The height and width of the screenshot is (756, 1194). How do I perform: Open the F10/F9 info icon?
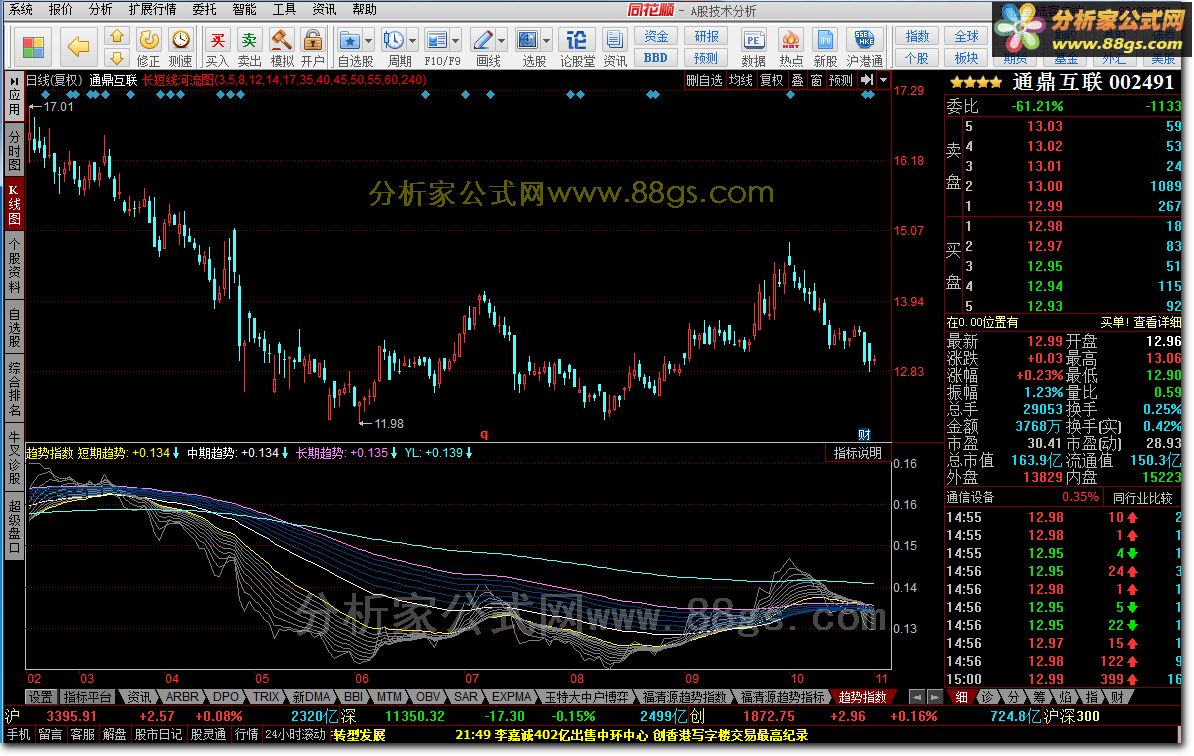tap(437, 40)
